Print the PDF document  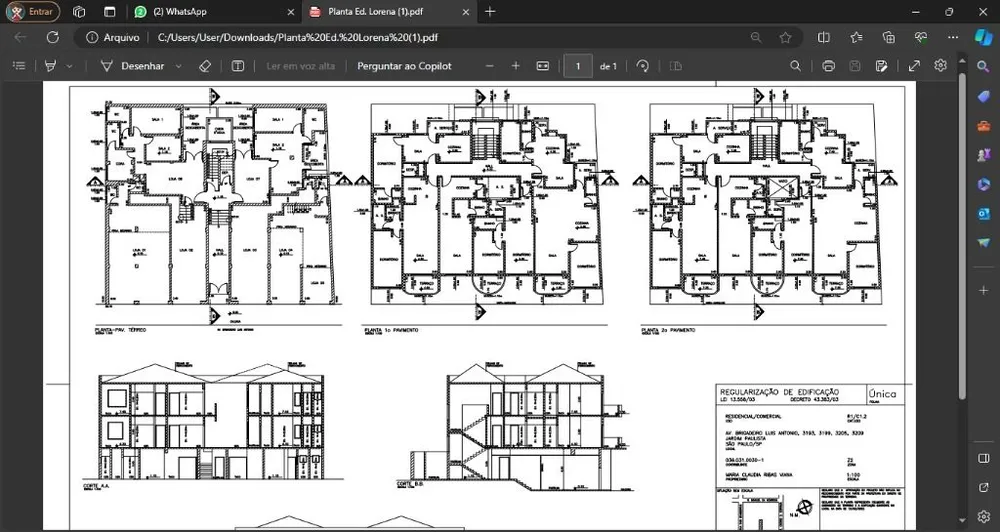click(x=828, y=66)
